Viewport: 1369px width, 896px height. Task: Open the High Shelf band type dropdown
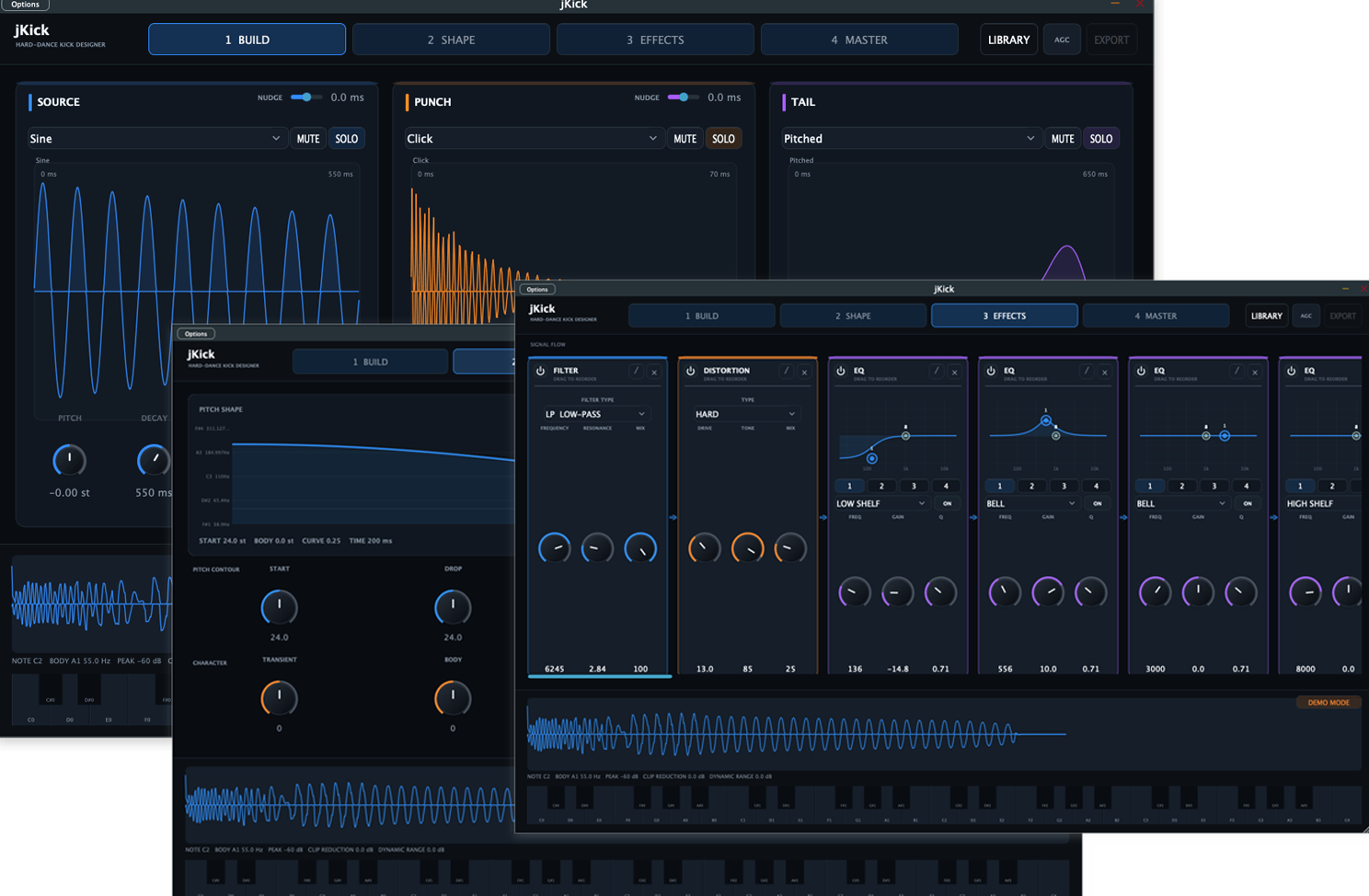[x=1323, y=503]
